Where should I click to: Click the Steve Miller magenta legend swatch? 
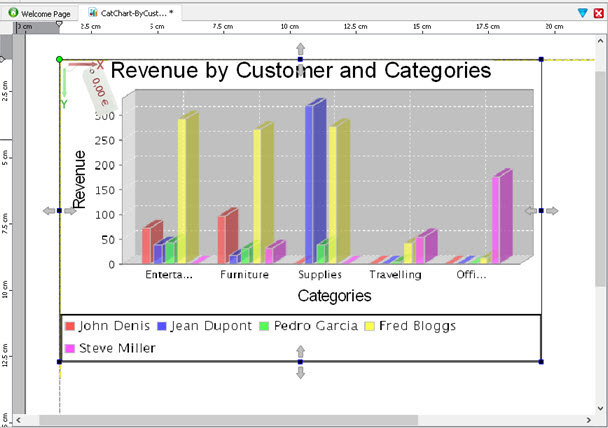click(70, 348)
